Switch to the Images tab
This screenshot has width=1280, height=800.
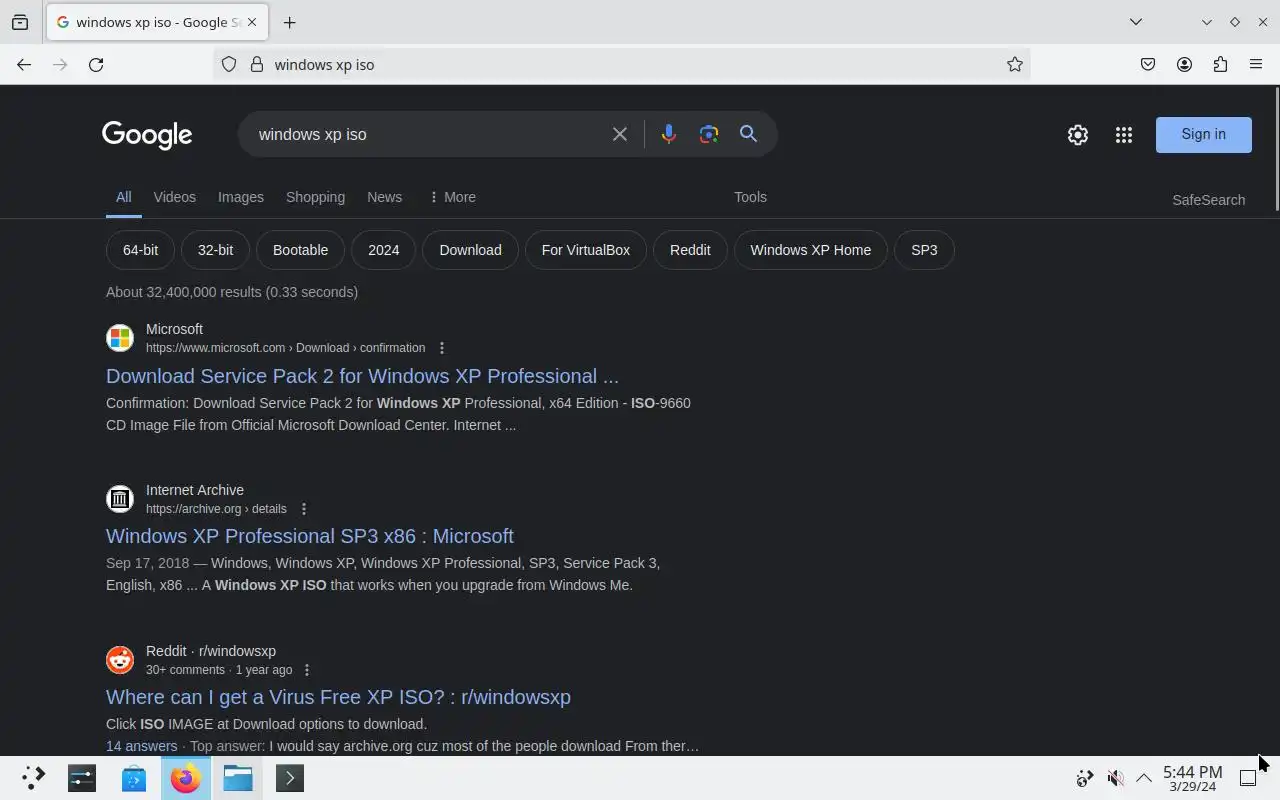(241, 197)
